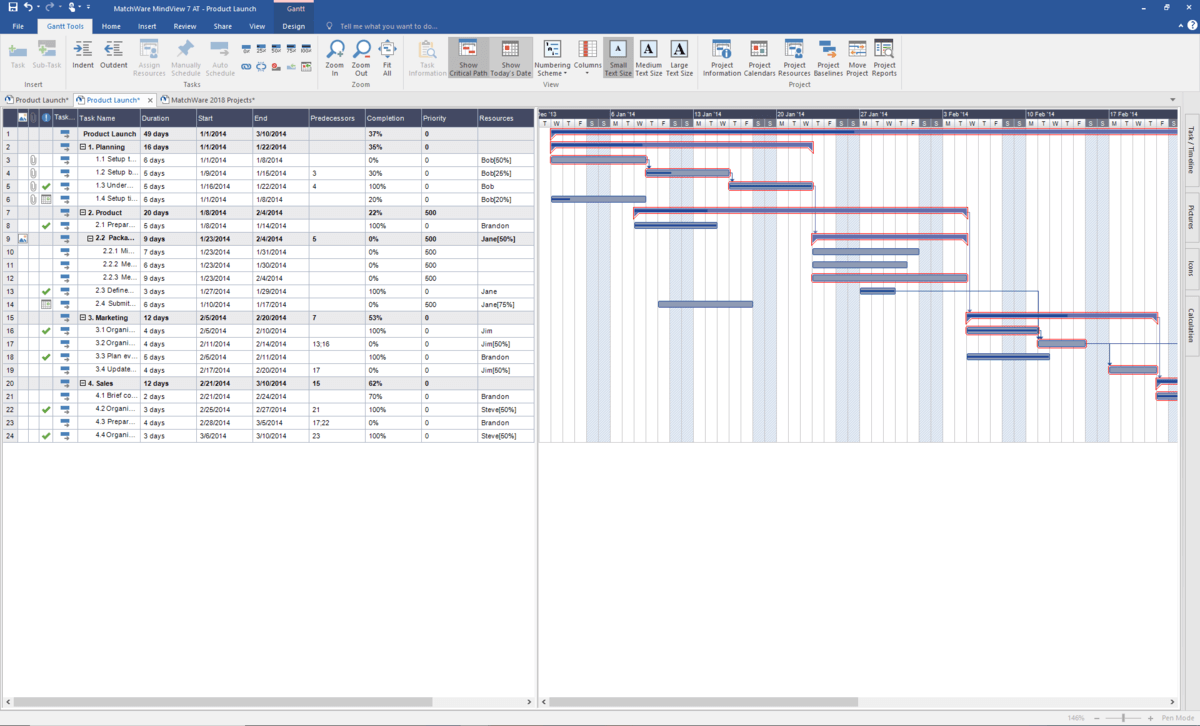Click the Move Project button

[x=857, y=58]
